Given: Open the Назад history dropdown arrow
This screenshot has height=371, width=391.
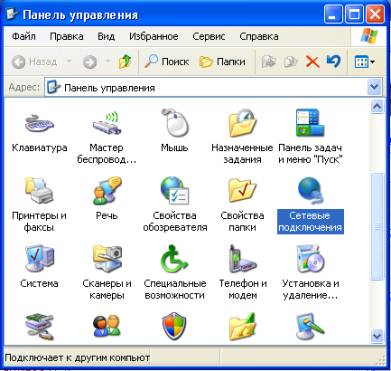Looking at the screenshot, I should pyautogui.click(x=69, y=62).
